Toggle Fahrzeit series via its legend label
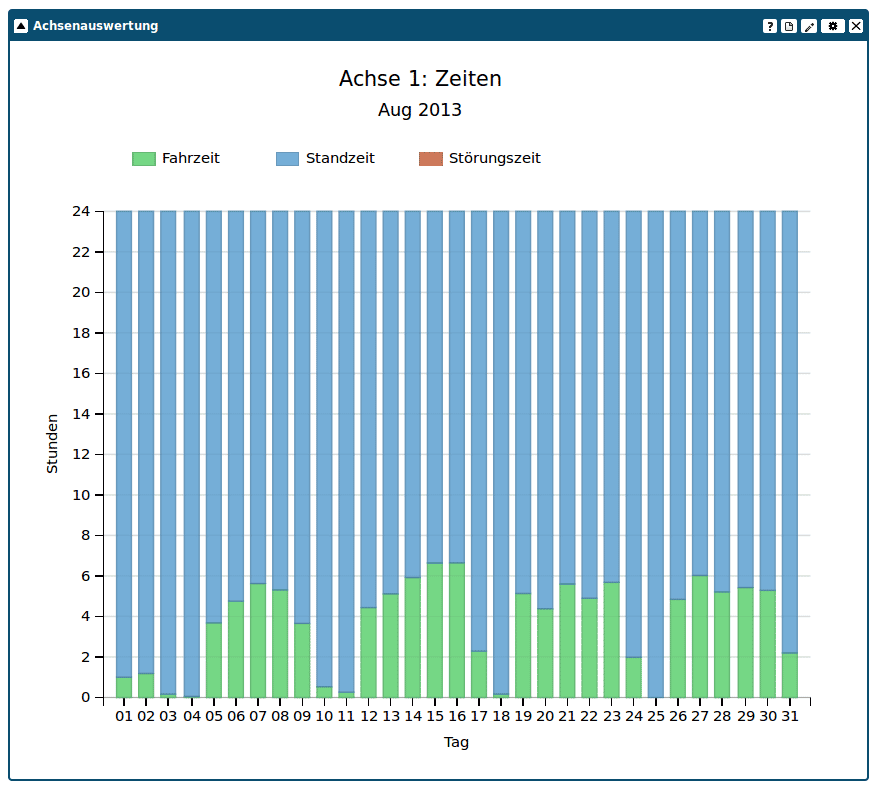This screenshot has width=878, height=792. (190, 158)
